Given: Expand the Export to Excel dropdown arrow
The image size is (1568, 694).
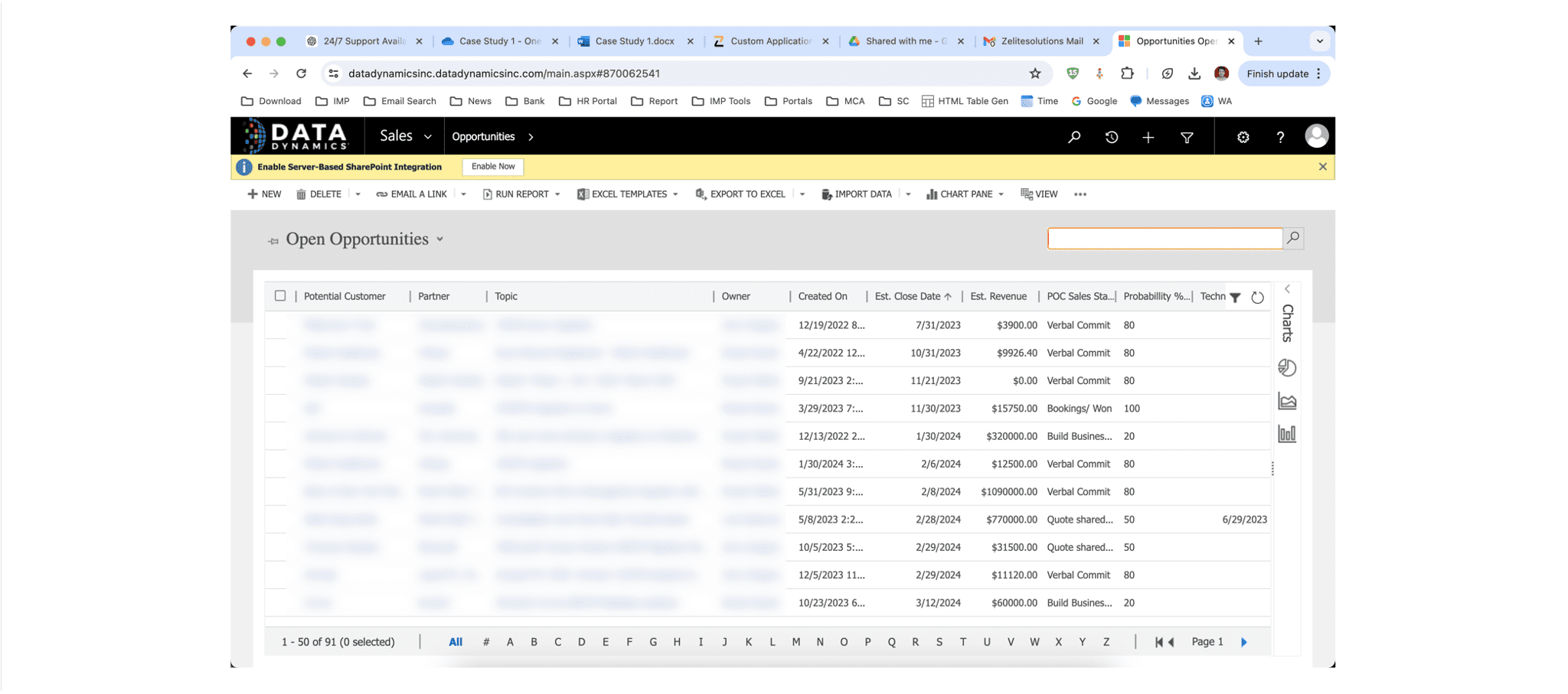Looking at the screenshot, I should click(x=802, y=194).
